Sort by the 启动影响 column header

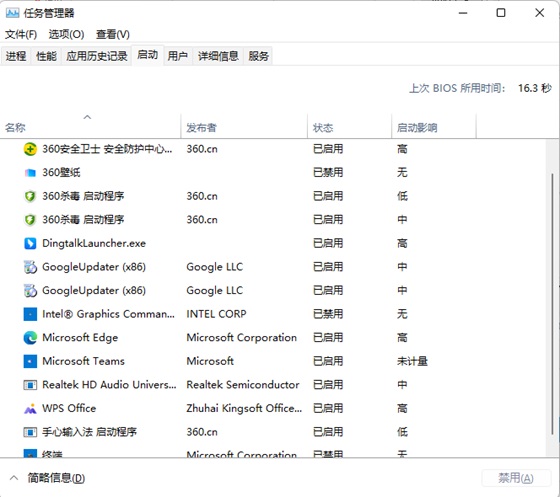click(434, 126)
